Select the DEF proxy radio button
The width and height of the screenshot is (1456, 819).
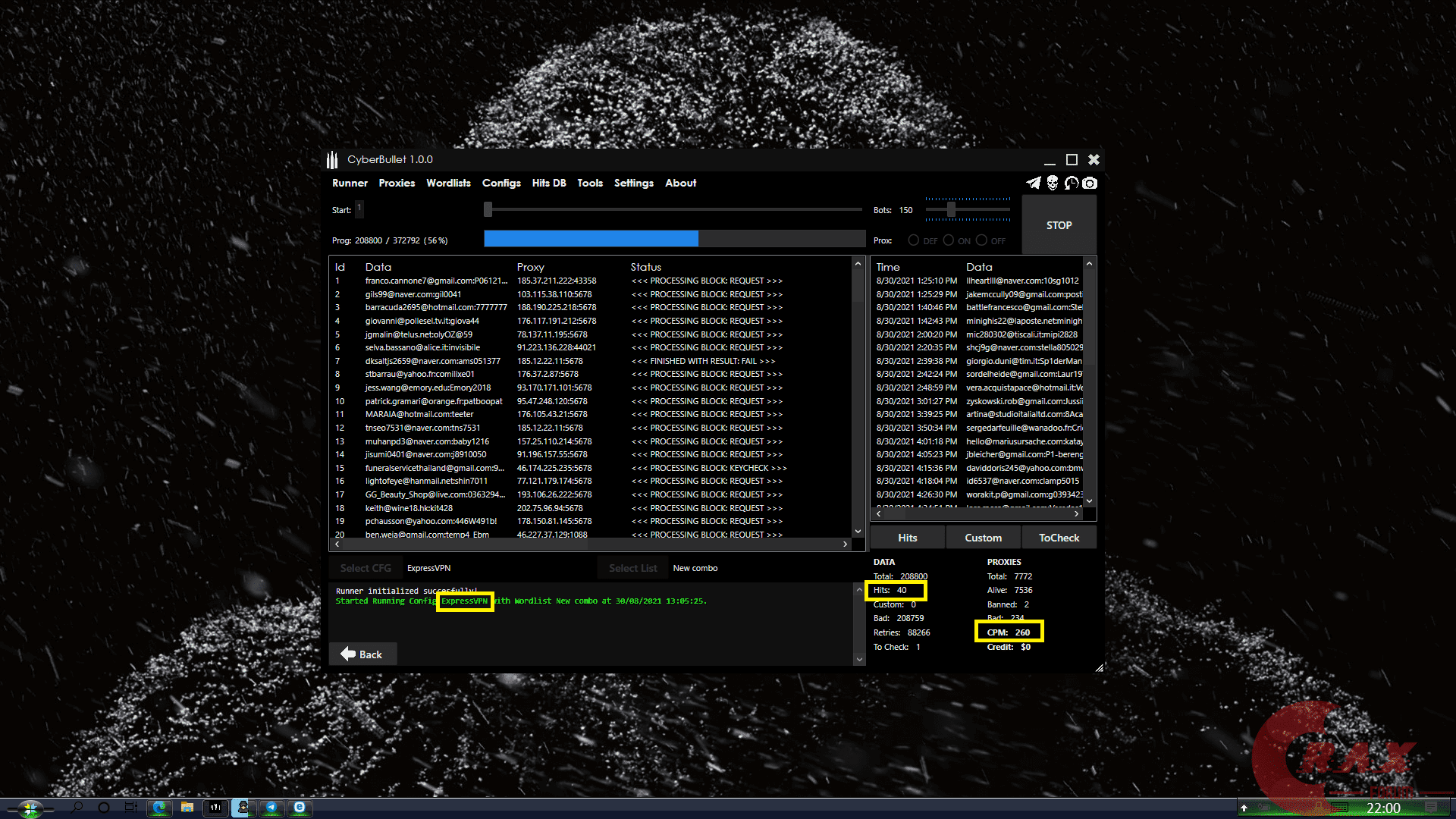coord(914,240)
